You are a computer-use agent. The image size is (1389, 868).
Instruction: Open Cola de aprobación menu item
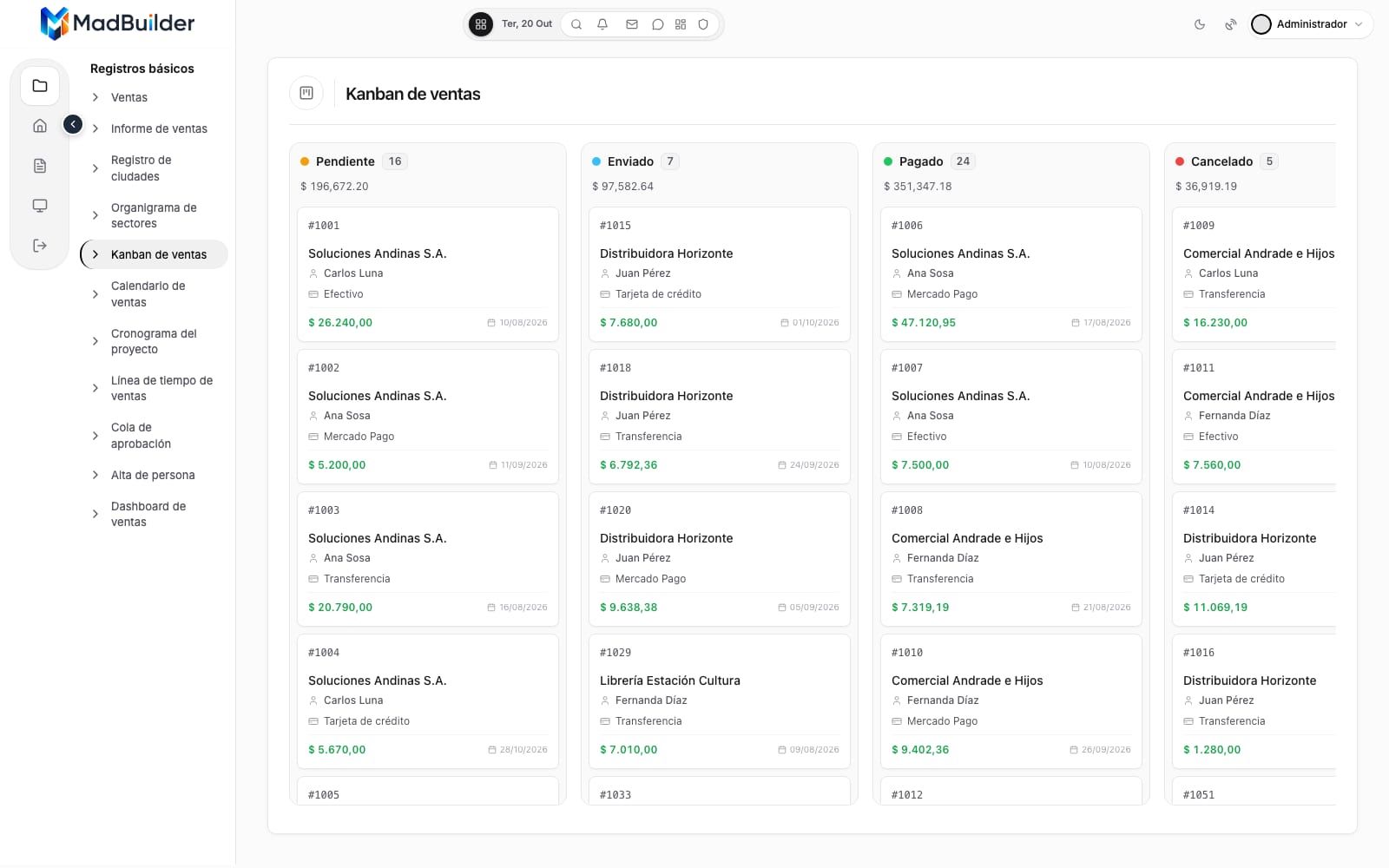coord(155,436)
